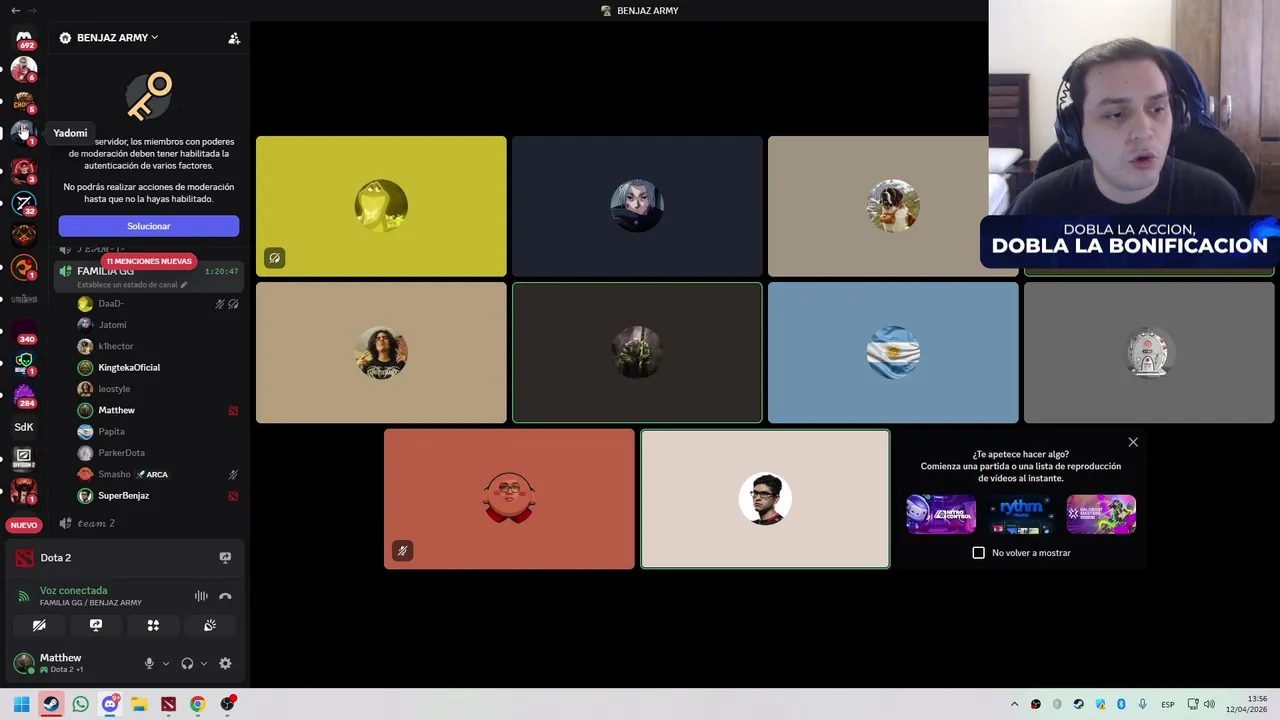Jump to 11 MENCIONES NUEVAS

(149, 261)
